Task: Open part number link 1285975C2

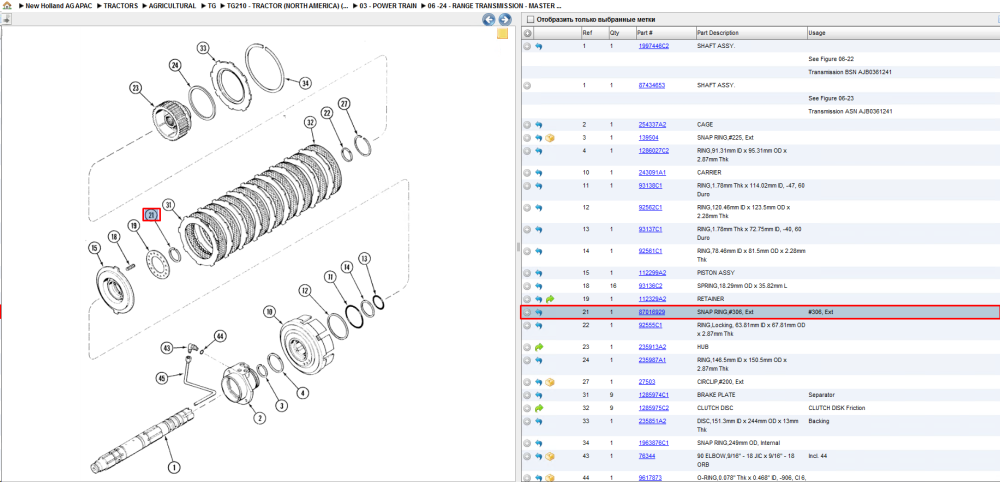Action: tap(654, 408)
